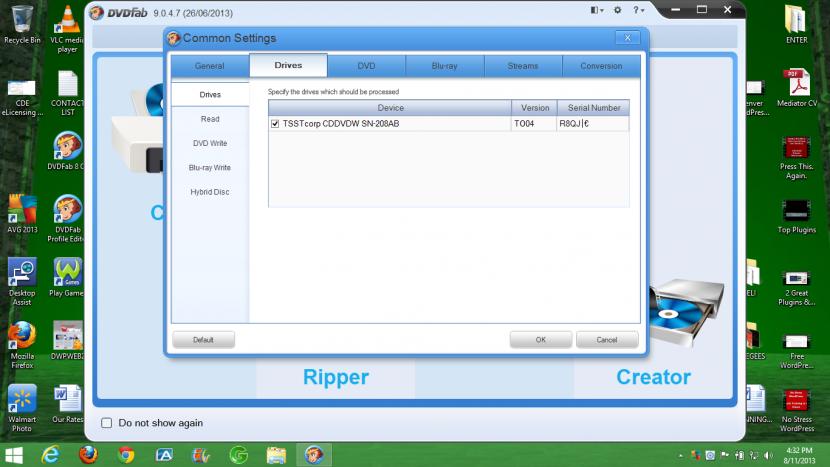This screenshot has height=467, width=830.
Task: Open ENTER folder on desktop
Action: [796, 25]
